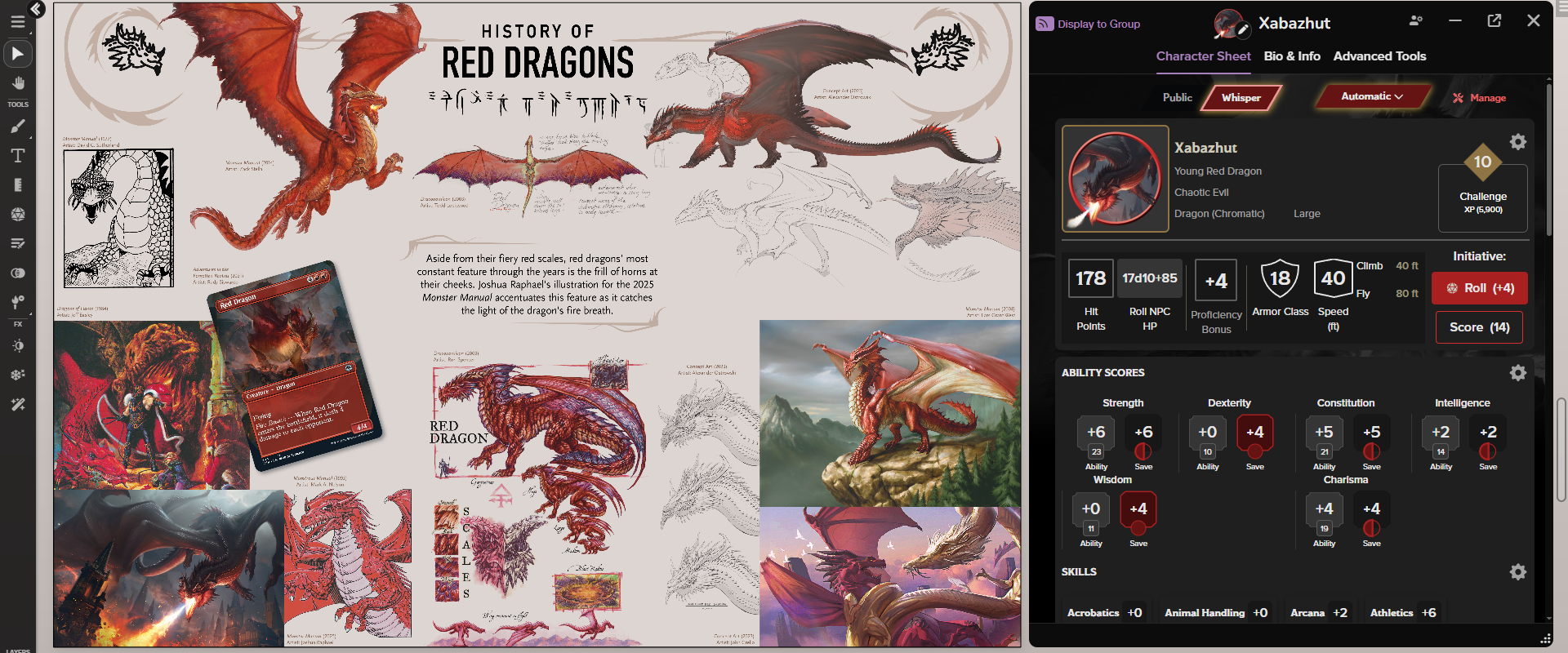Click the Speed 40 ft box
1568x653 pixels.
1333,279
